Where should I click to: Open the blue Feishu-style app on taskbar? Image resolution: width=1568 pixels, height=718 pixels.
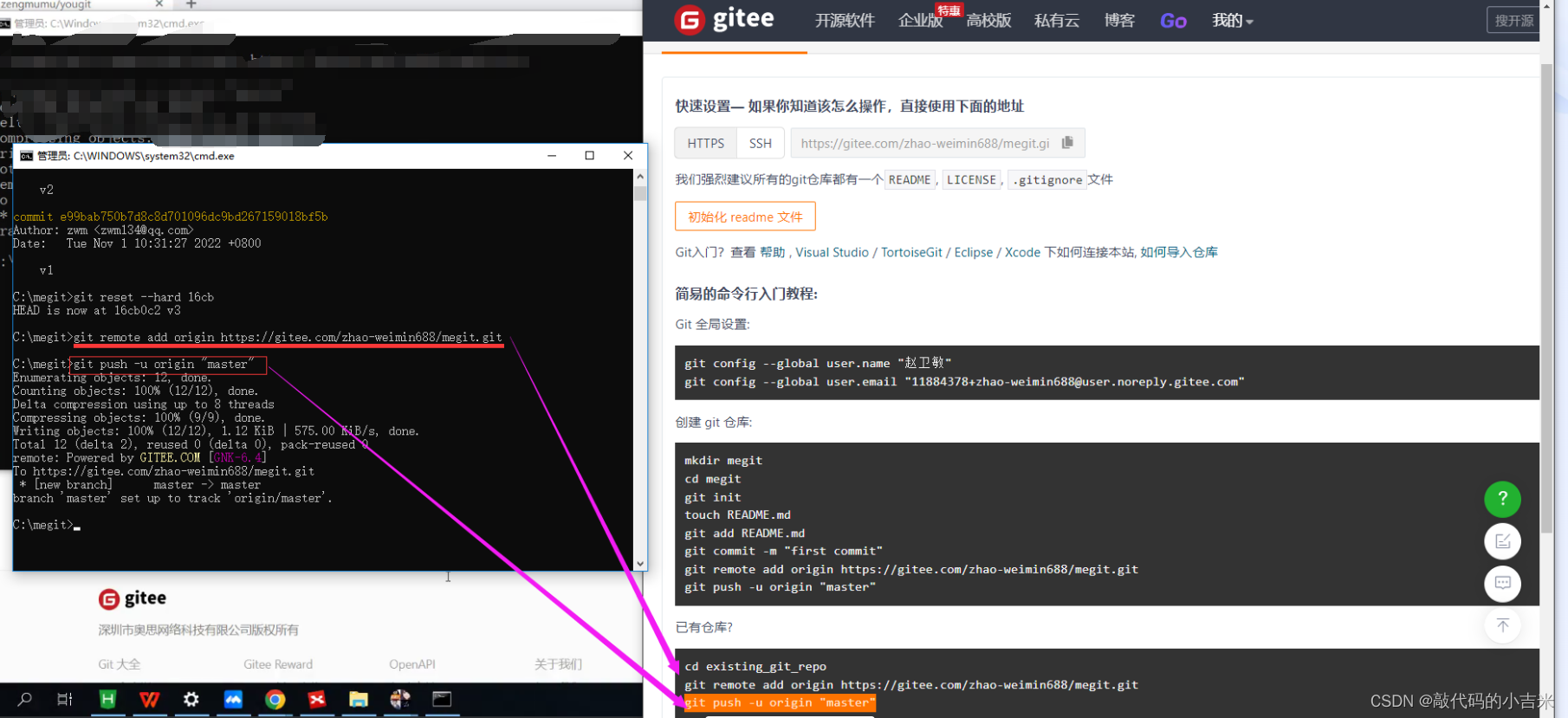pyautogui.click(x=233, y=699)
